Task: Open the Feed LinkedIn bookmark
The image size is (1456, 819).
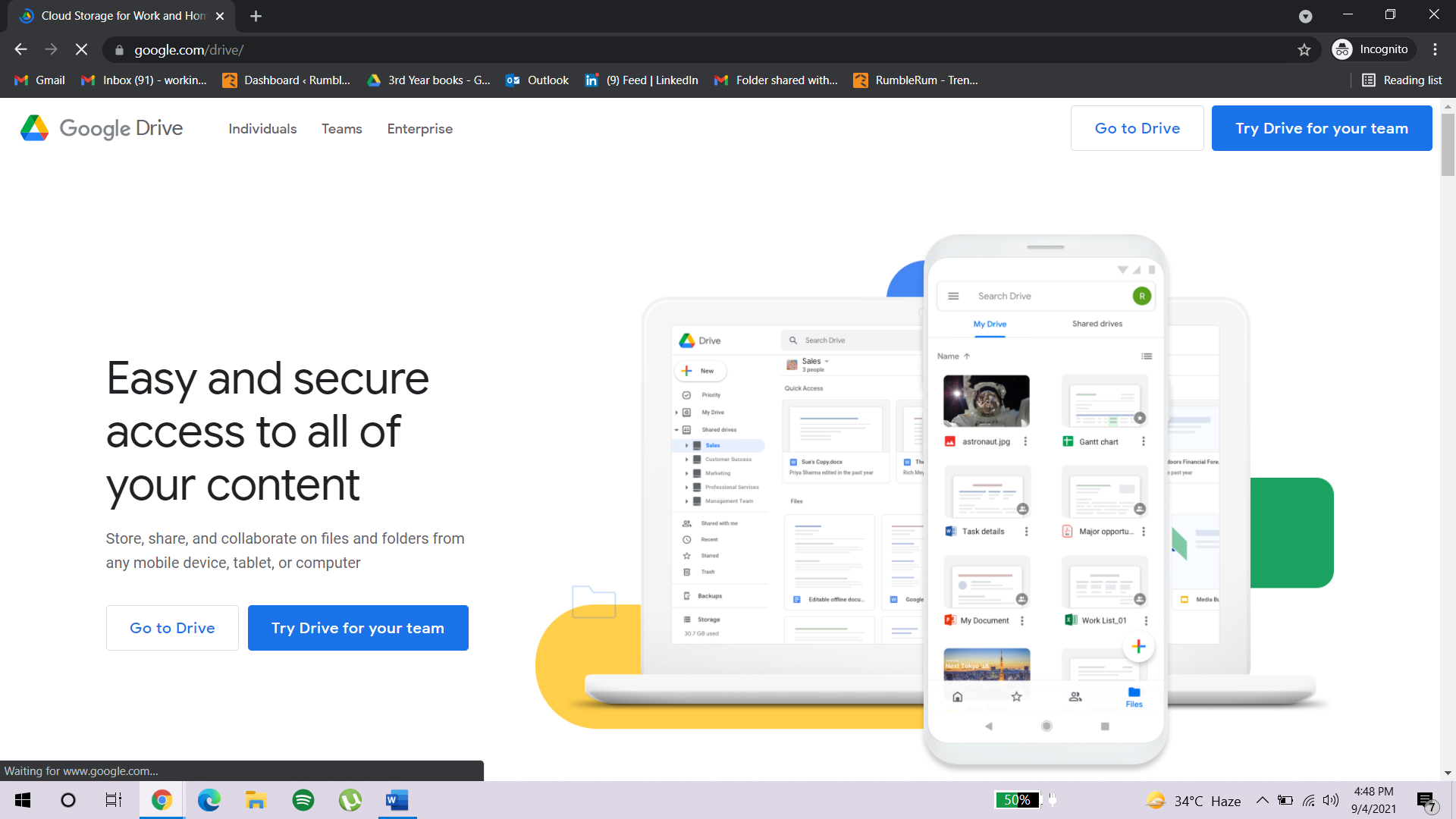Action: [642, 80]
